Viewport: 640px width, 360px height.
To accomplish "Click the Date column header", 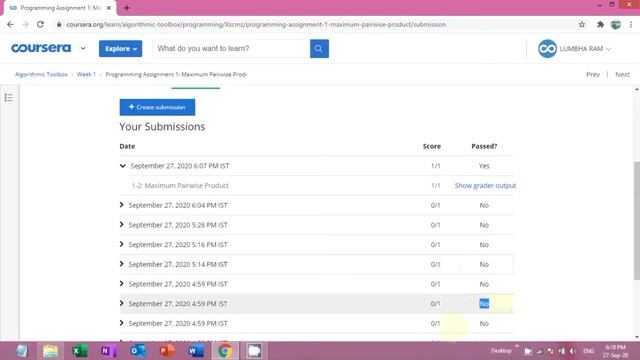I will click(127, 146).
